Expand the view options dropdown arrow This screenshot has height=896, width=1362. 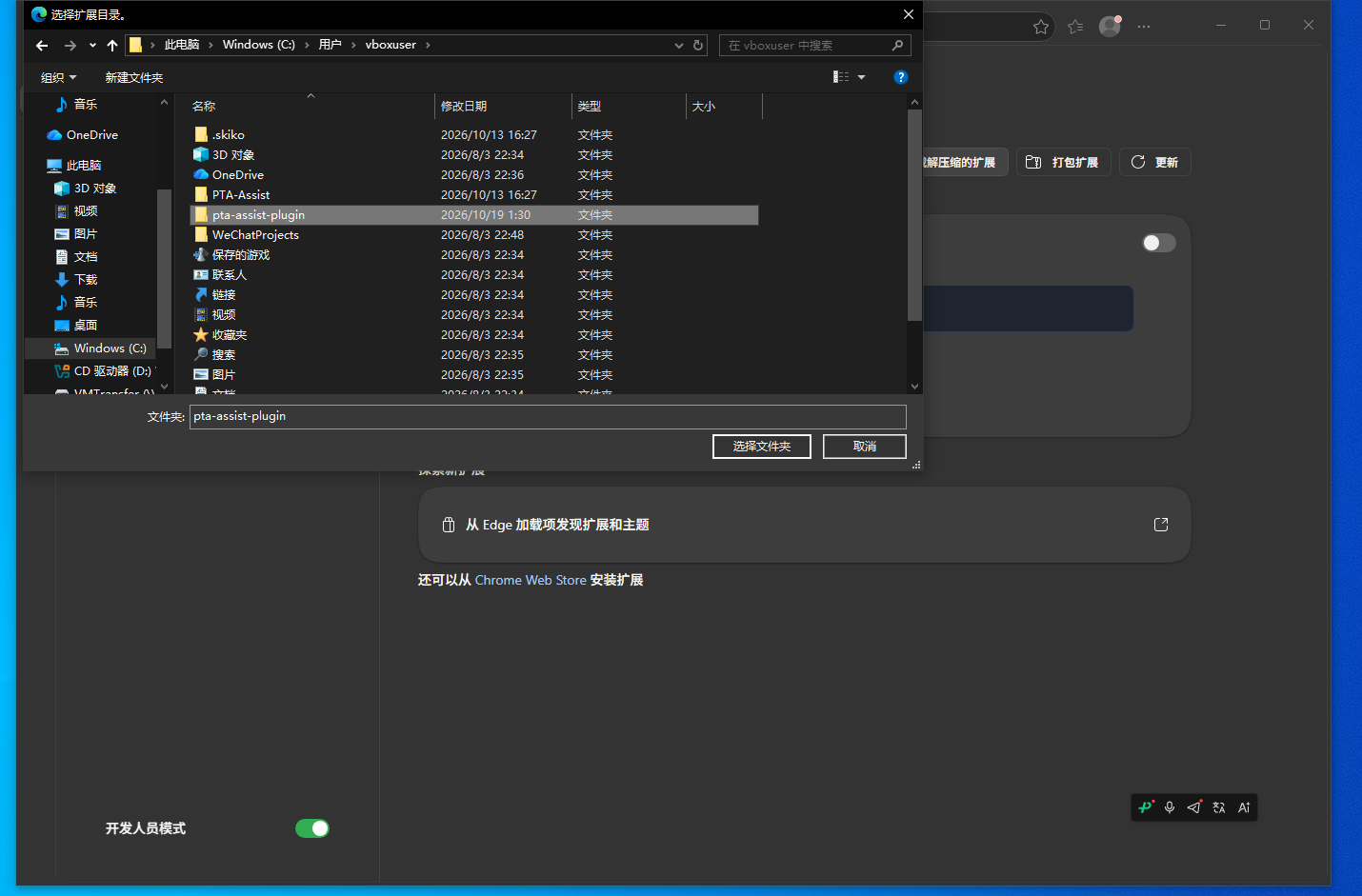tap(862, 77)
